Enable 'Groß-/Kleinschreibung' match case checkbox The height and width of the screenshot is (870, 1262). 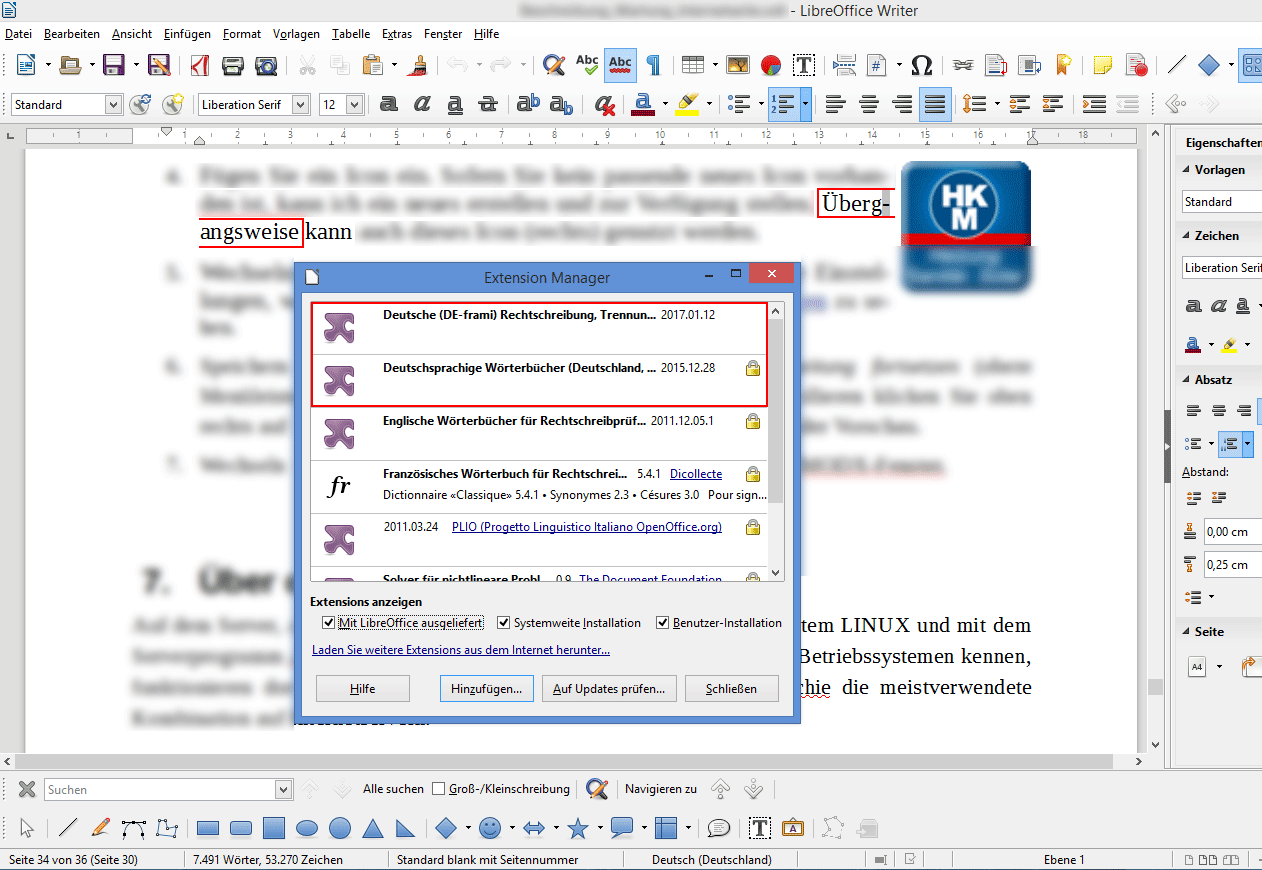coord(438,789)
